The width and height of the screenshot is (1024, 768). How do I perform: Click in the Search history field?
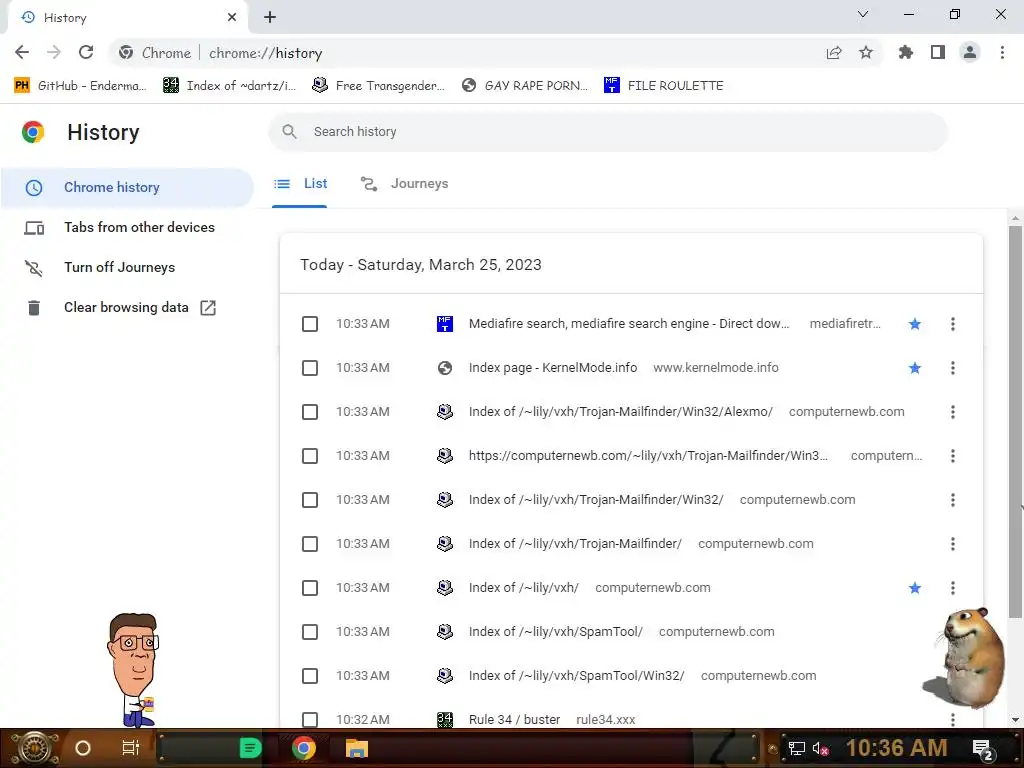(x=607, y=131)
